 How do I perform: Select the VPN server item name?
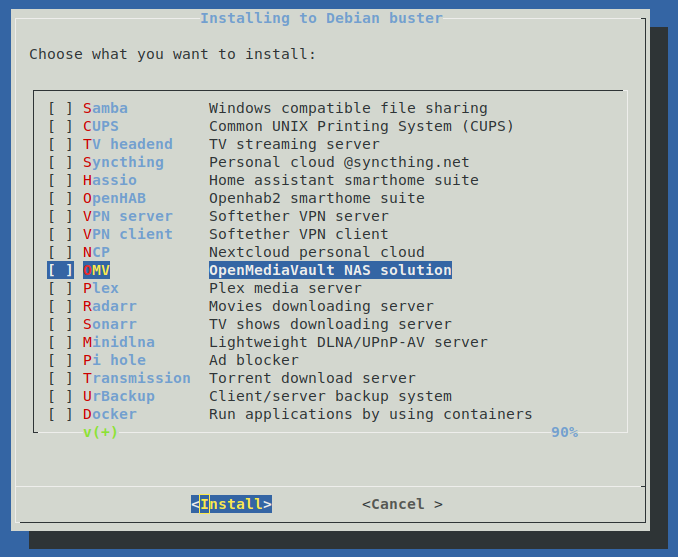128,216
